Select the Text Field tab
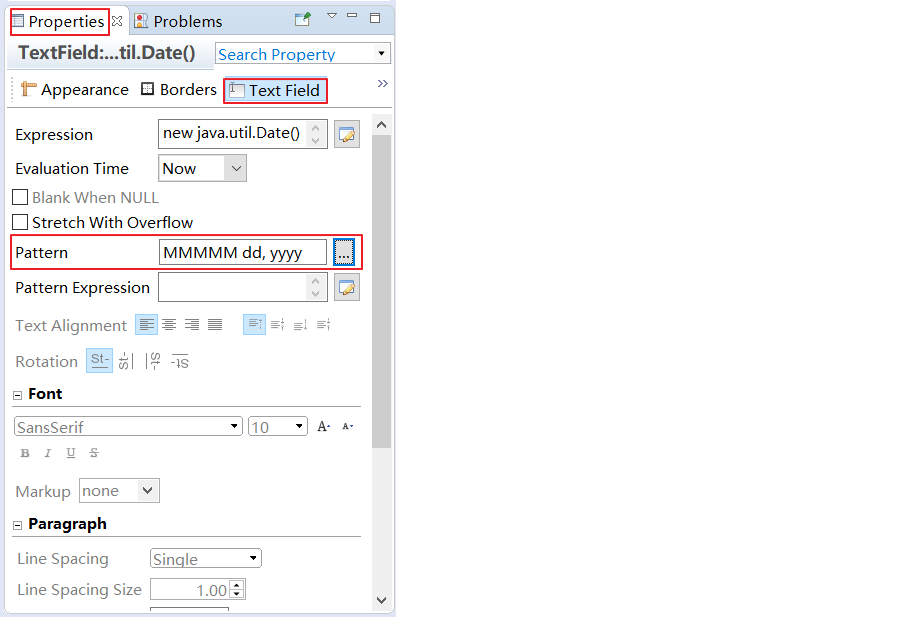This screenshot has width=923, height=617. 275,91
